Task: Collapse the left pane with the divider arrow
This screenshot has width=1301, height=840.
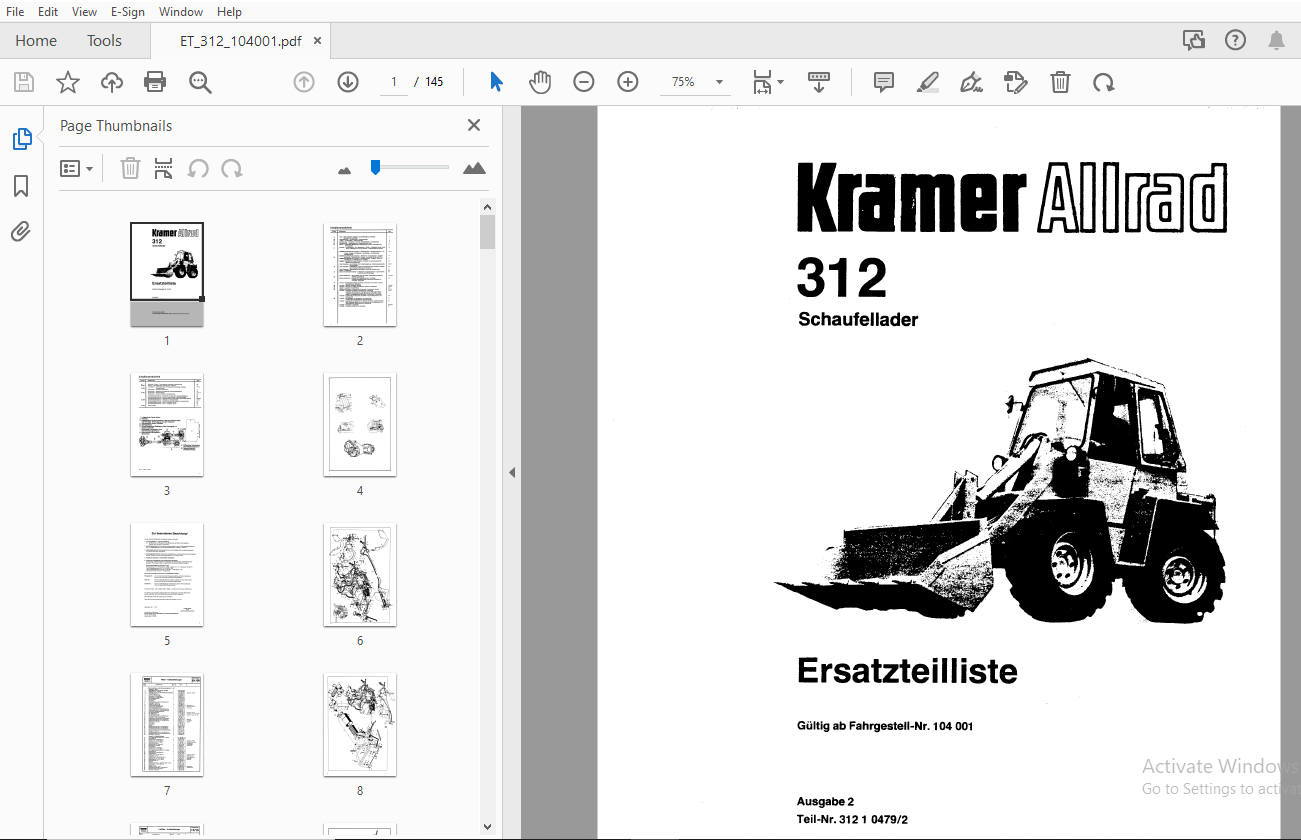Action: (512, 472)
